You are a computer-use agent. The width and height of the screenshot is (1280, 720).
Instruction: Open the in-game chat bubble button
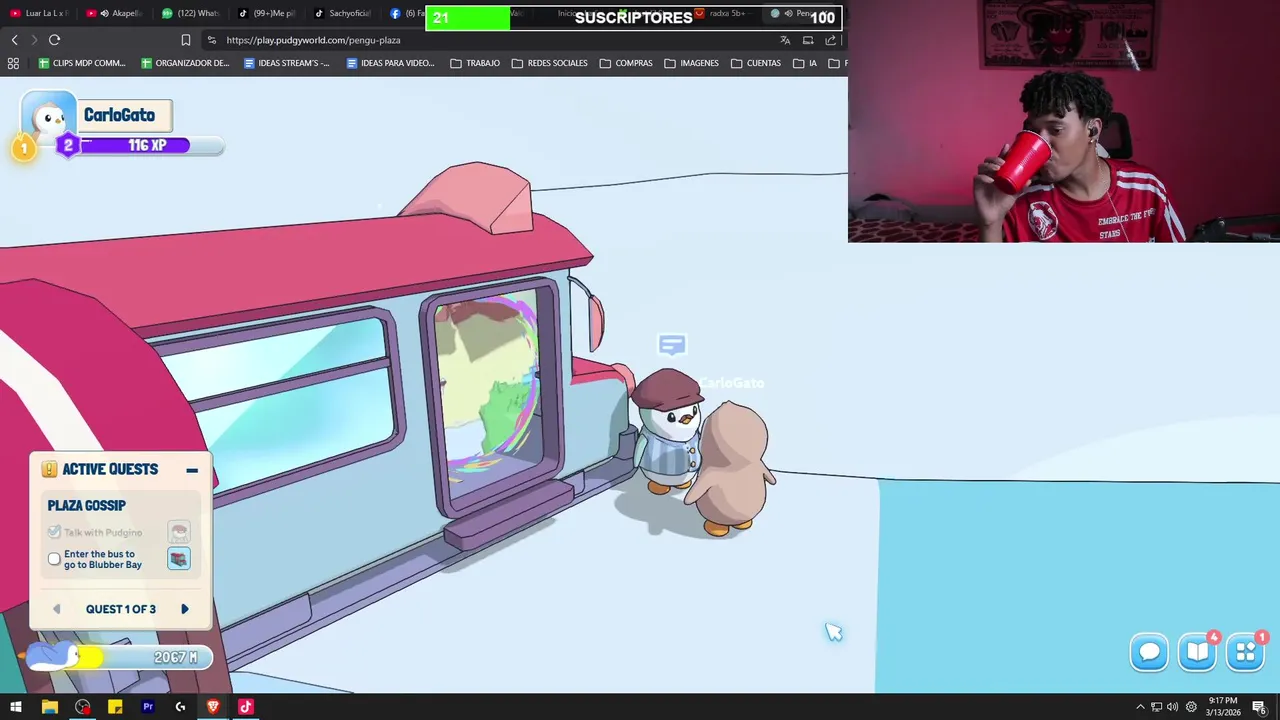pos(1149,653)
